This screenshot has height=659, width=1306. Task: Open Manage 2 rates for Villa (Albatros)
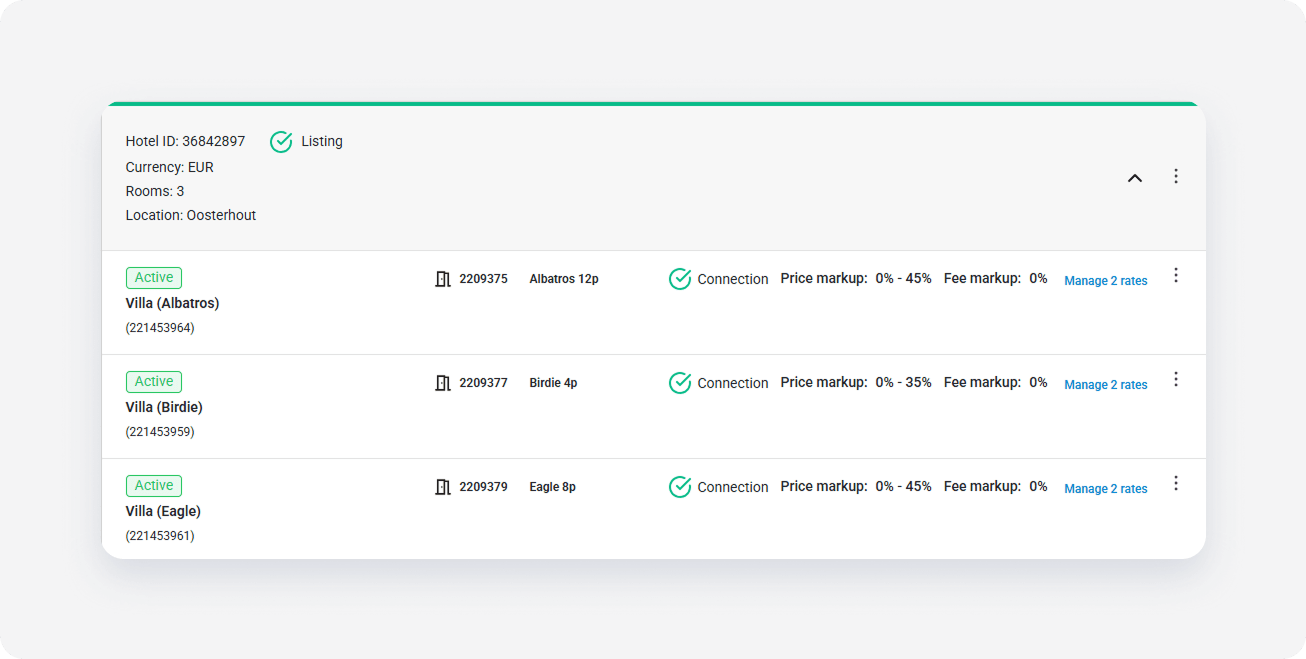[1105, 281]
